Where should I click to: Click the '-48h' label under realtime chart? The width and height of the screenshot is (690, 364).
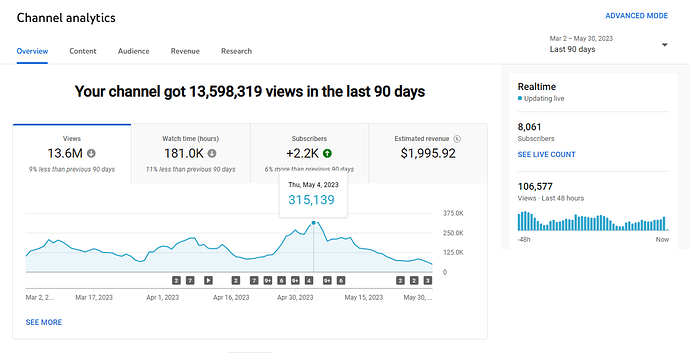pyautogui.click(x=524, y=240)
